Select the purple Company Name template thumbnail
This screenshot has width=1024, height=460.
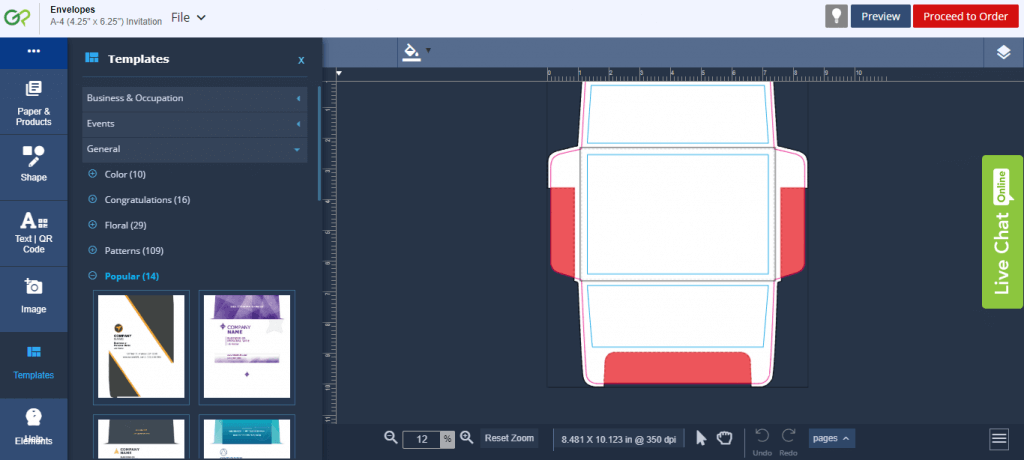click(246, 347)
